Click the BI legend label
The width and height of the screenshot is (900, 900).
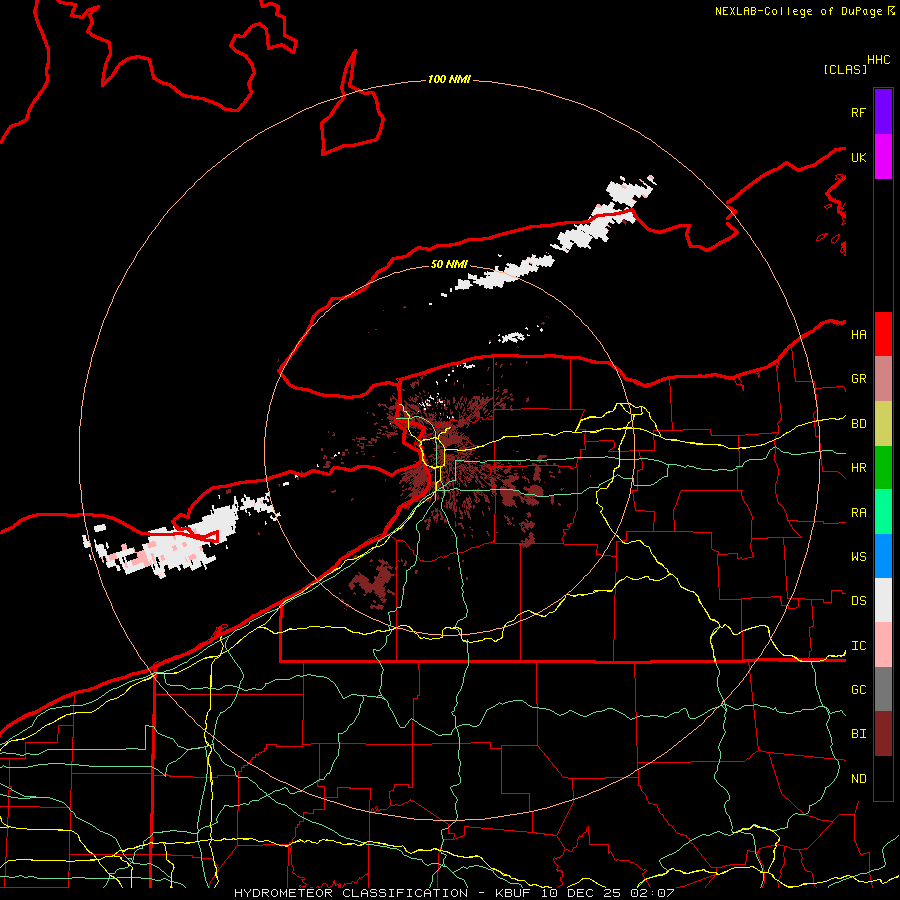point(859,734)
